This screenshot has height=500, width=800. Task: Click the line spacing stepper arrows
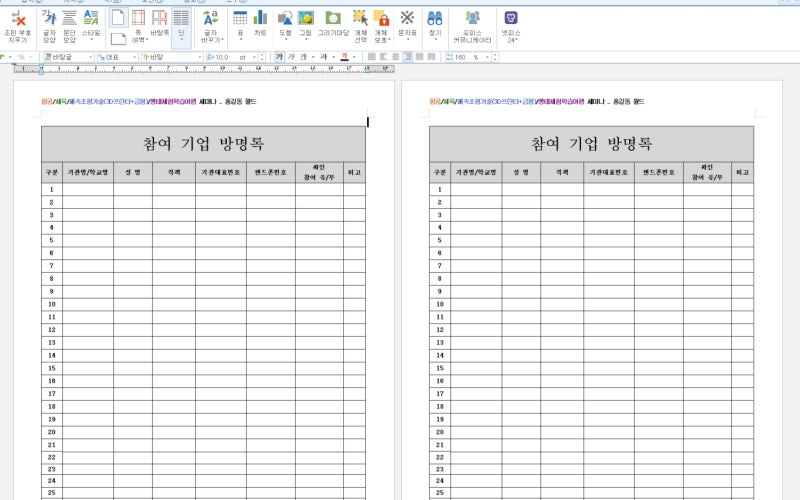[x=495, y=57]
